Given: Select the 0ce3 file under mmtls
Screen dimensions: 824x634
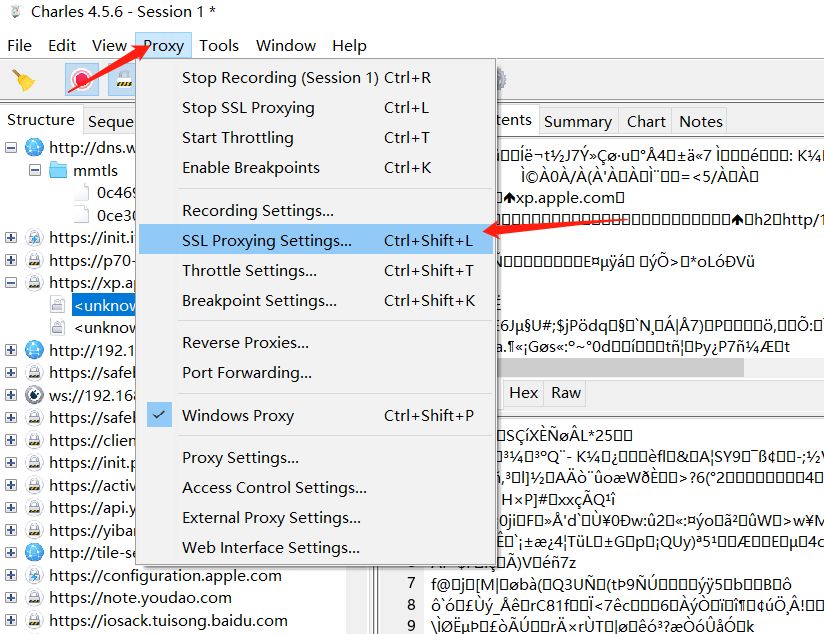Looking at the screenshot, I should [116, 216].
